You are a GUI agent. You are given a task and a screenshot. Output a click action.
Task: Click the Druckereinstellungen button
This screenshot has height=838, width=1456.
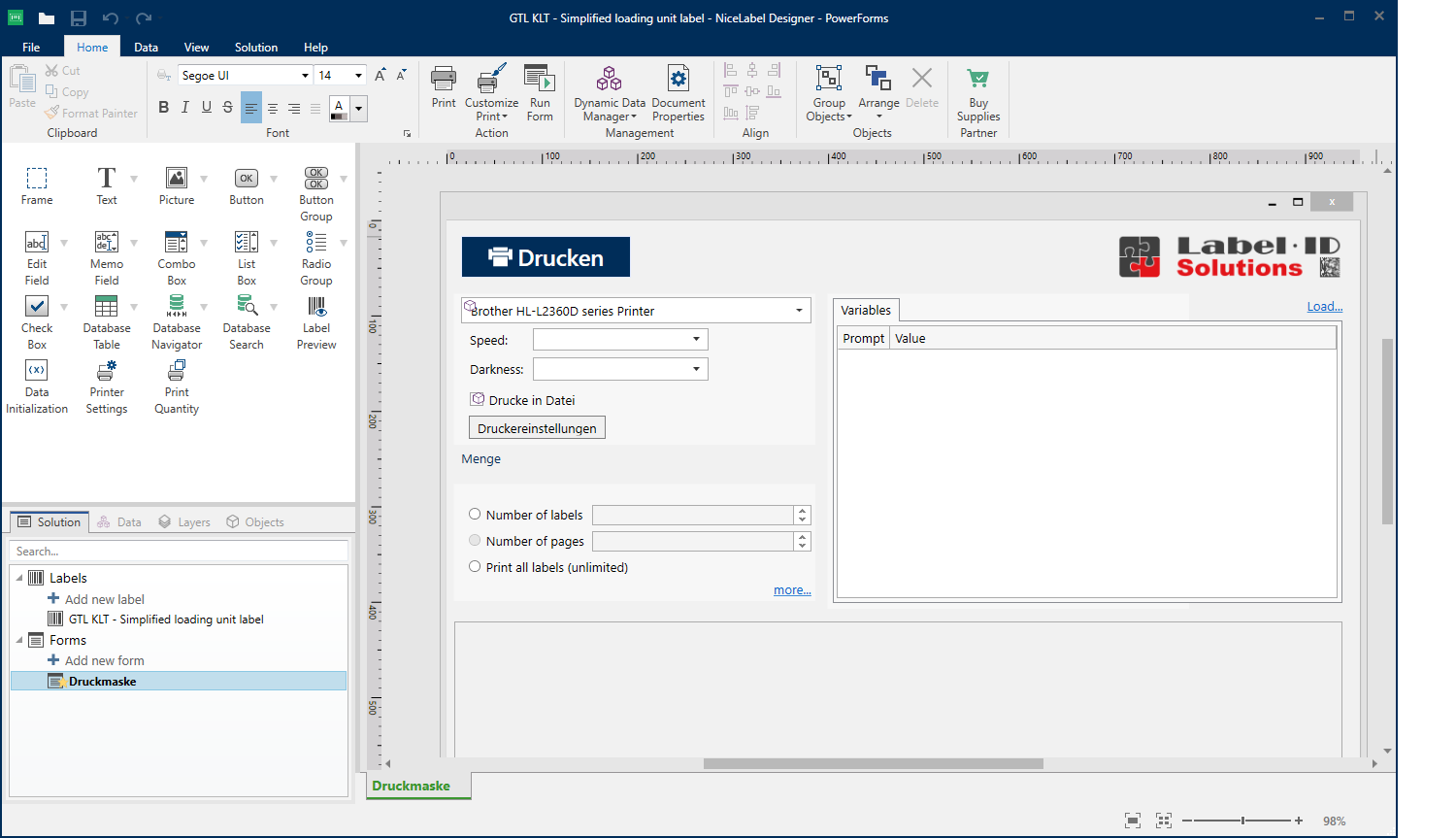[x=537, y=428]
